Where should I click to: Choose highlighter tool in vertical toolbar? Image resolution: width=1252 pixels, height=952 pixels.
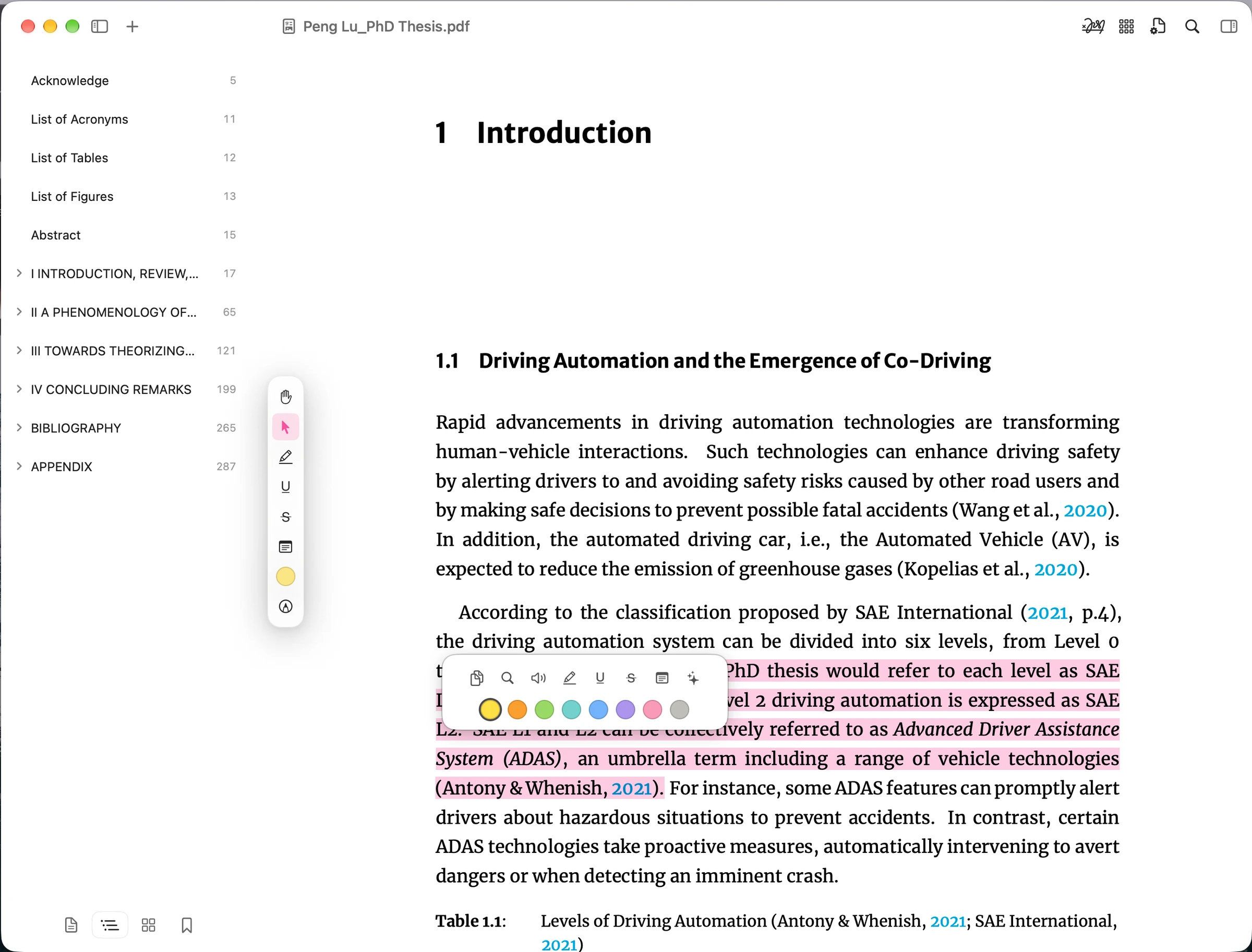point(286,457)
